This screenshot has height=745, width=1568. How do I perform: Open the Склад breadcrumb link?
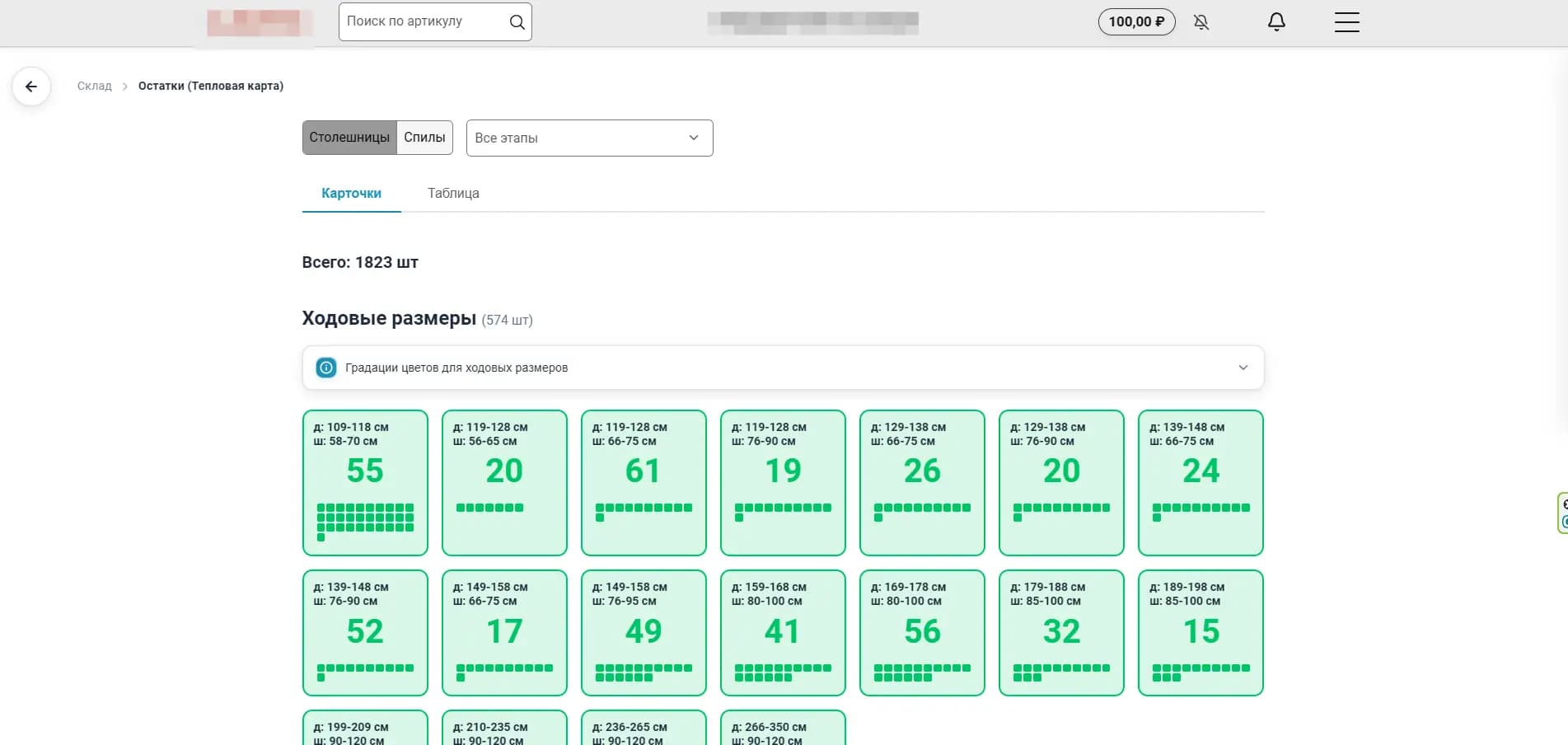pyautogui.click(x=95, y=86)
